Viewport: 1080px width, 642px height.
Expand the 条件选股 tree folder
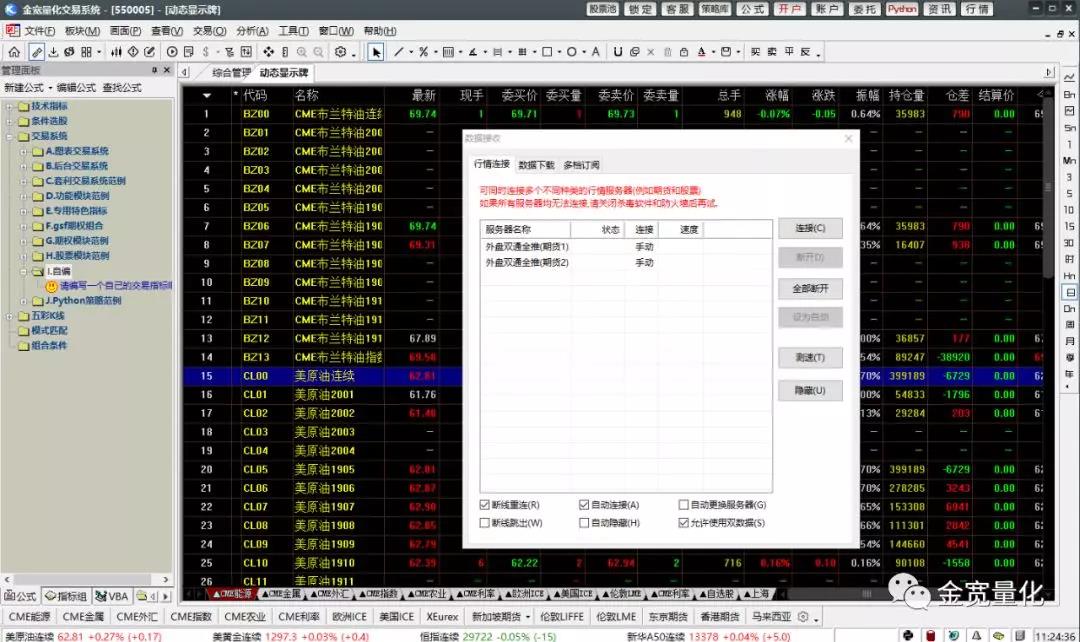[x=10, y=121]
